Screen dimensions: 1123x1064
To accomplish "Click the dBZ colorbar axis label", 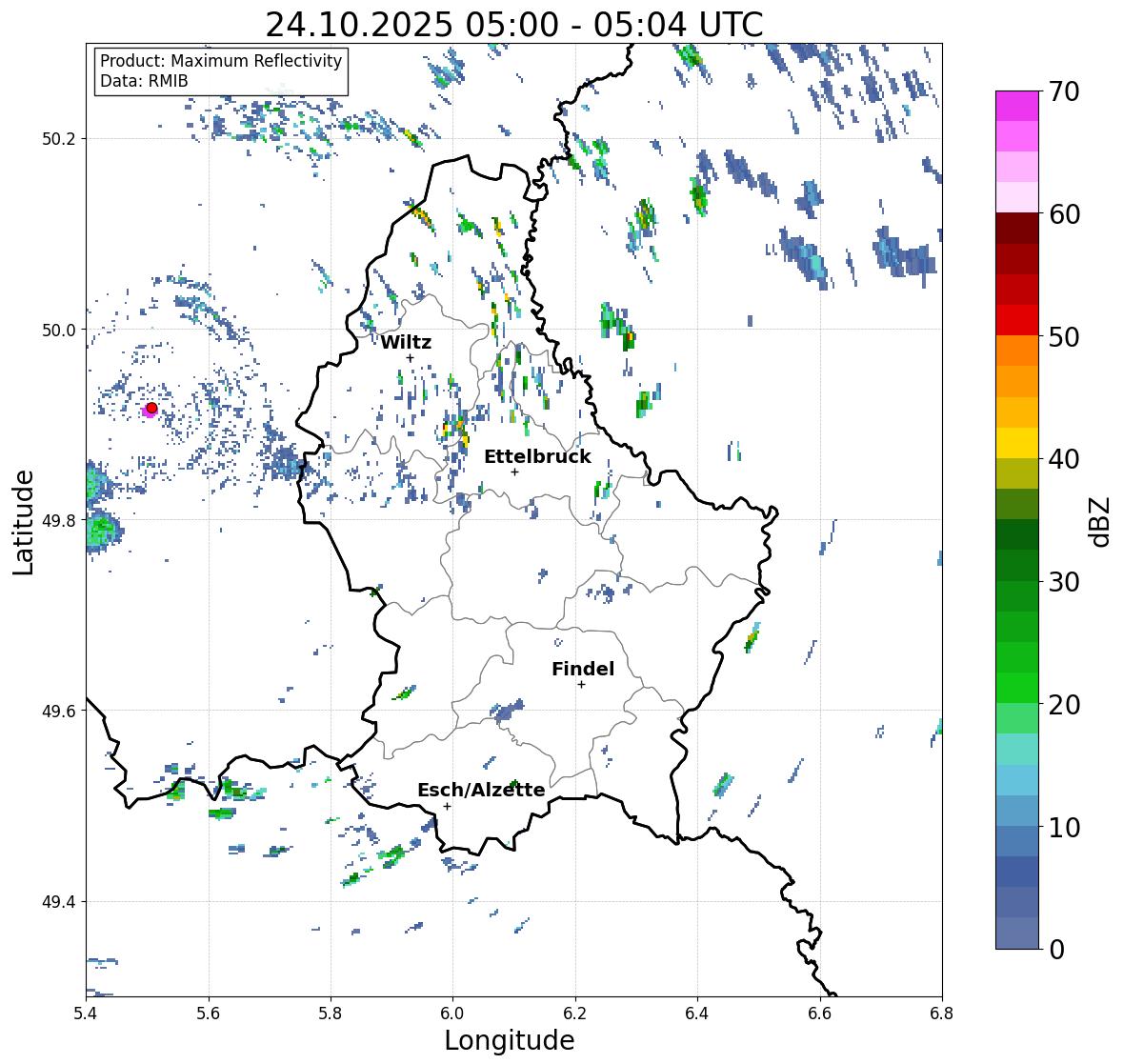I will coord(1101,521).
